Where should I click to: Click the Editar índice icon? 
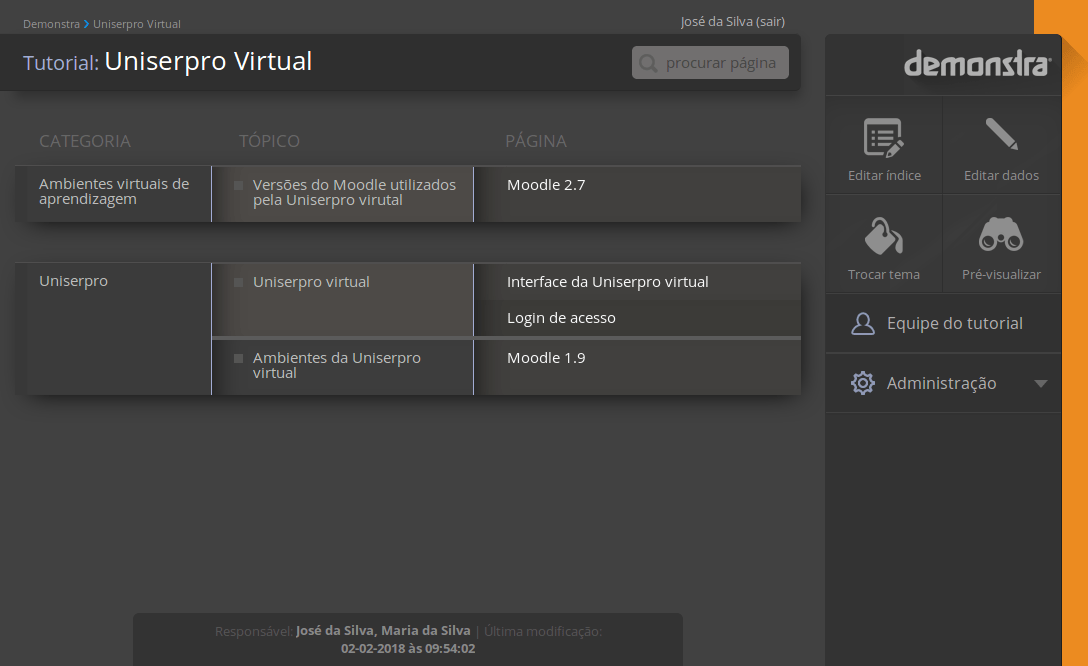884,138
